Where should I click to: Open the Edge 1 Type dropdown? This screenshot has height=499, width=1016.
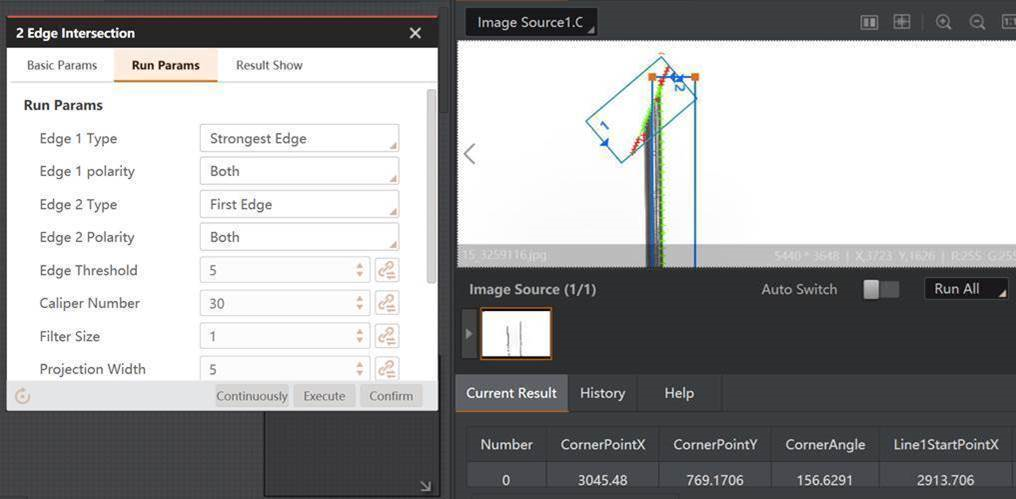coord(299,139)
